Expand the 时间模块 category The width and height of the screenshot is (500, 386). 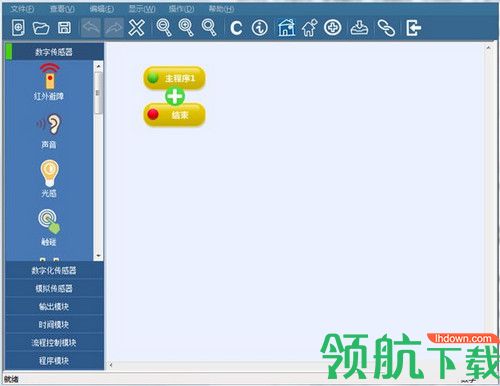54,324
